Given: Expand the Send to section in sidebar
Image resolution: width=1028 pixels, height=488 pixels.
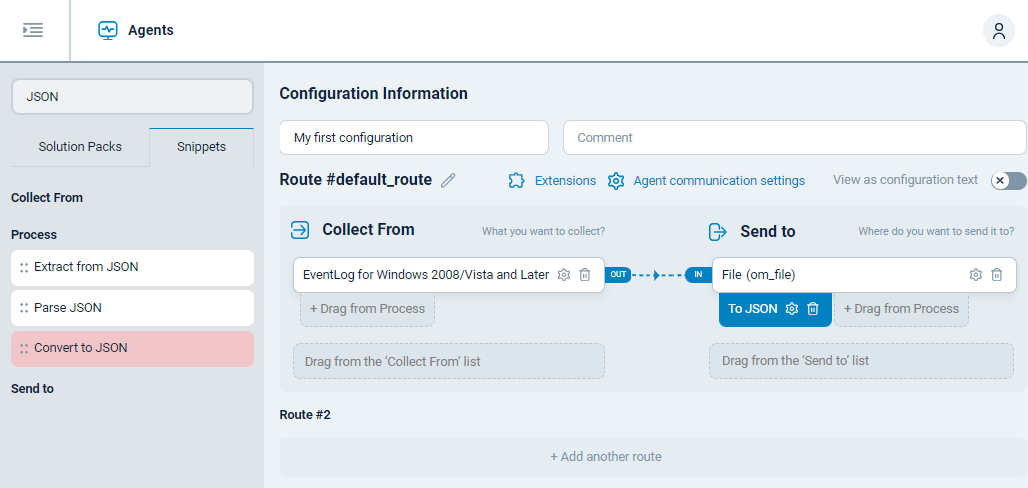Looking at the screenshot, I should click(x=32, y=389).
